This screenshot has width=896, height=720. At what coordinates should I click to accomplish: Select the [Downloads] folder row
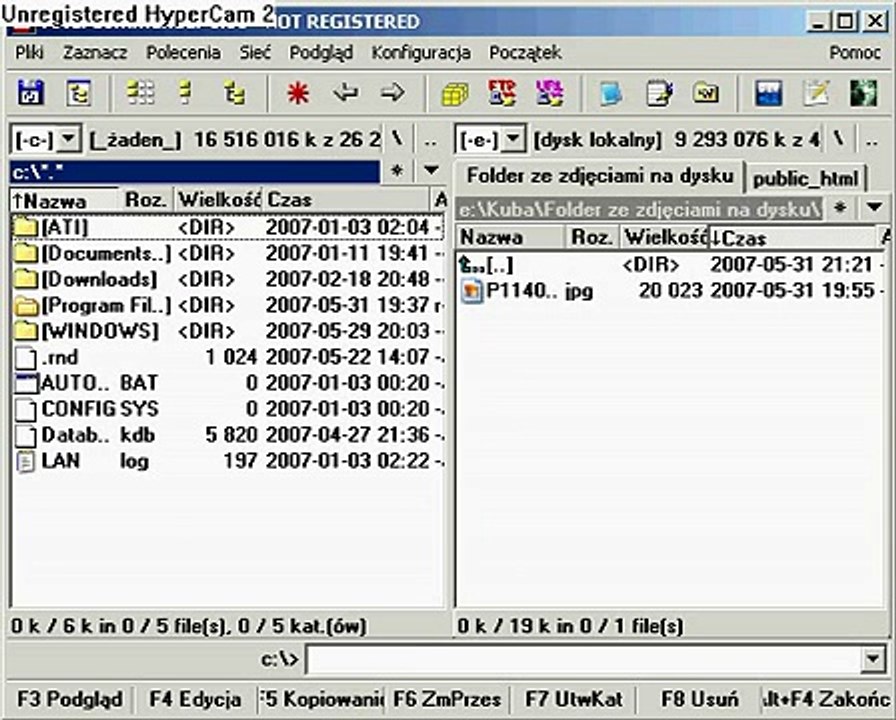point(227,279)
